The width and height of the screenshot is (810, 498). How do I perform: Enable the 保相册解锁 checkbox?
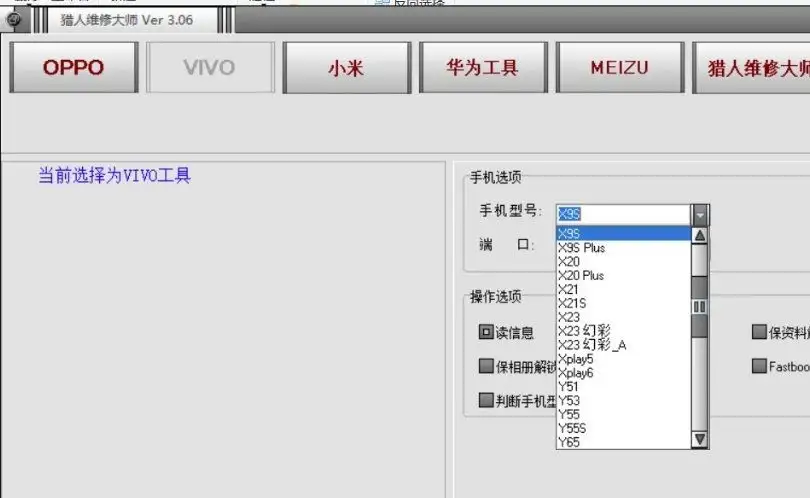pyautogui.click(x=486, y=366)
